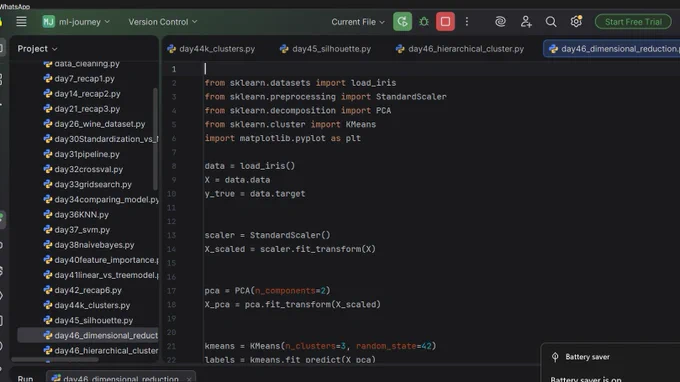Click line number 13 in the gutter
Image resolution: width=680 pixels, height=382 pixels.
172,235
